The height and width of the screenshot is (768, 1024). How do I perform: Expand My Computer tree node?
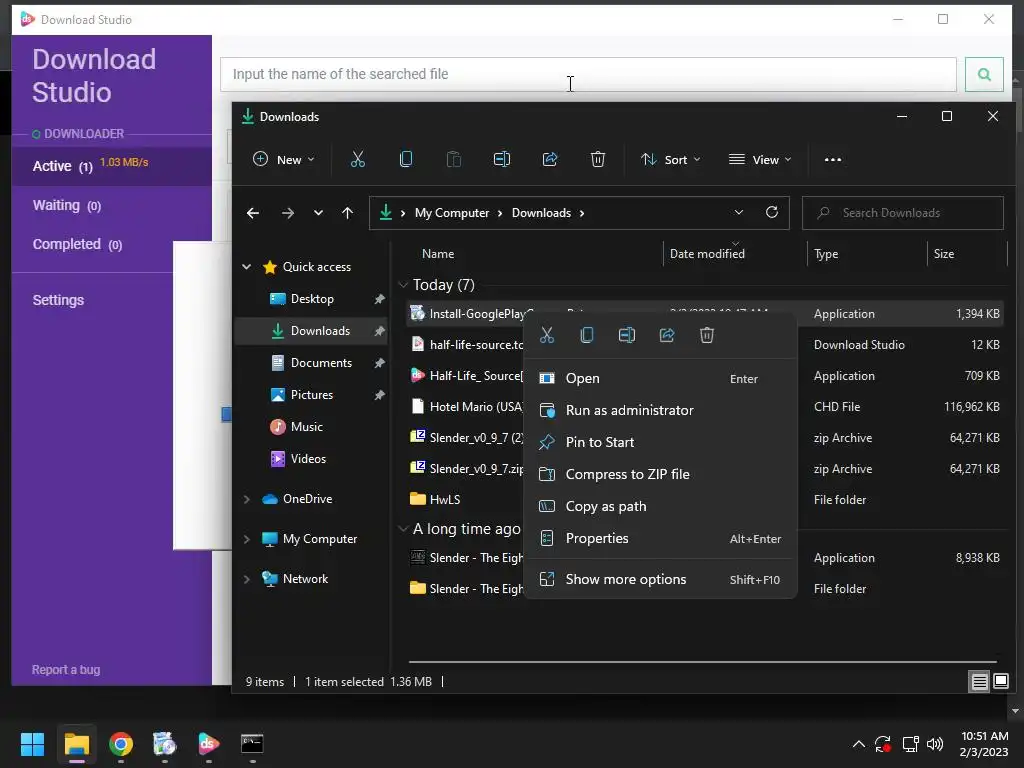pos(247,539)
